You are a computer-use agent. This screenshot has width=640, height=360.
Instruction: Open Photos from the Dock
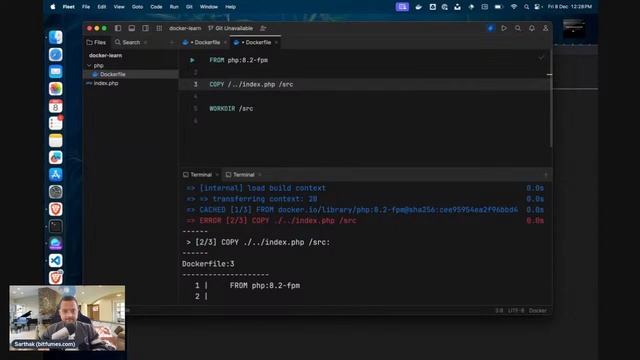(56, 89)
